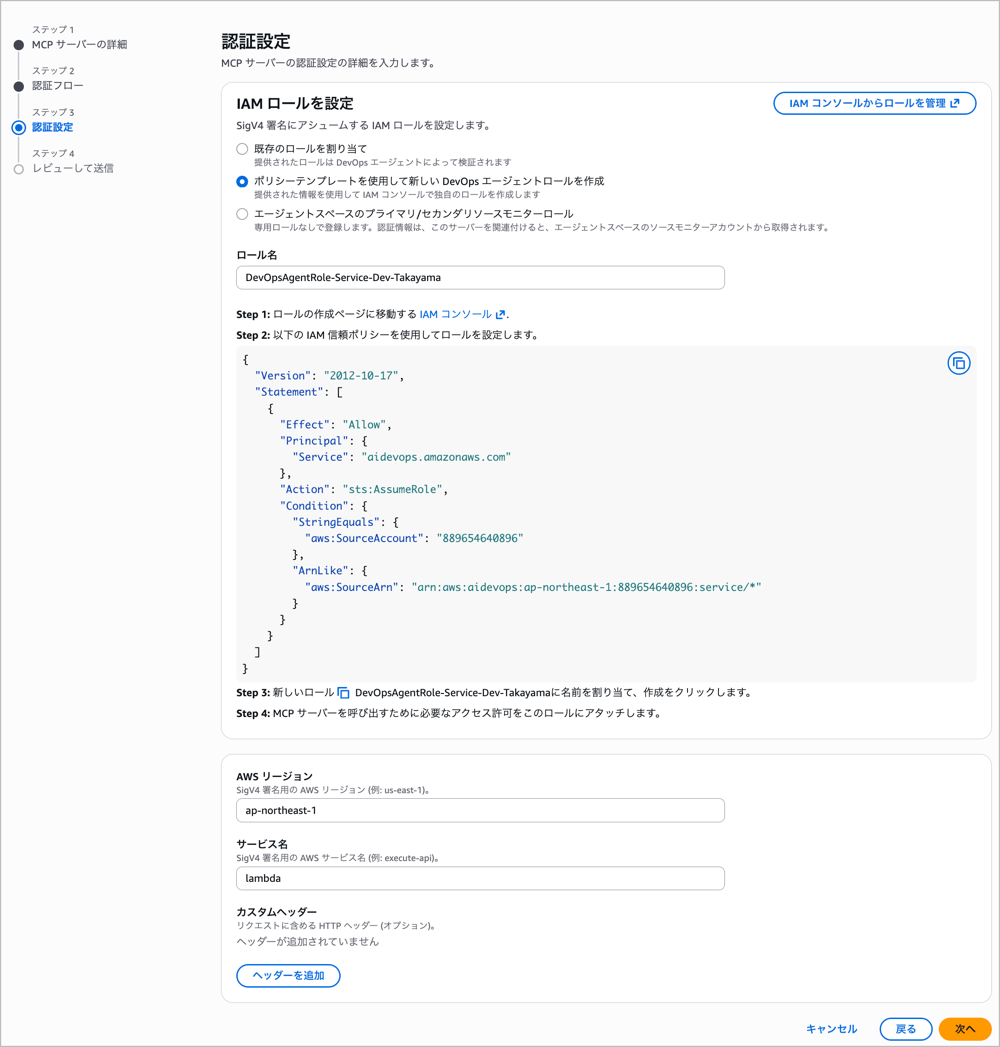This screenshot has width=1000, height=1047.
Task: Click the Step 4 attach permissions instruction
Action: coord(449,713)
